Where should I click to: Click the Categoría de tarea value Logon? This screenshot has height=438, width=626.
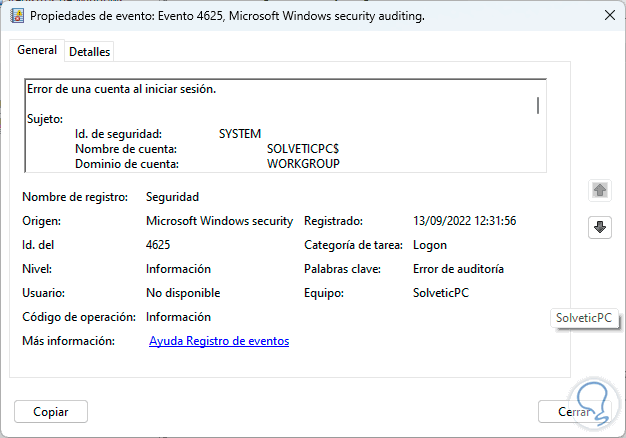(430, 245)
